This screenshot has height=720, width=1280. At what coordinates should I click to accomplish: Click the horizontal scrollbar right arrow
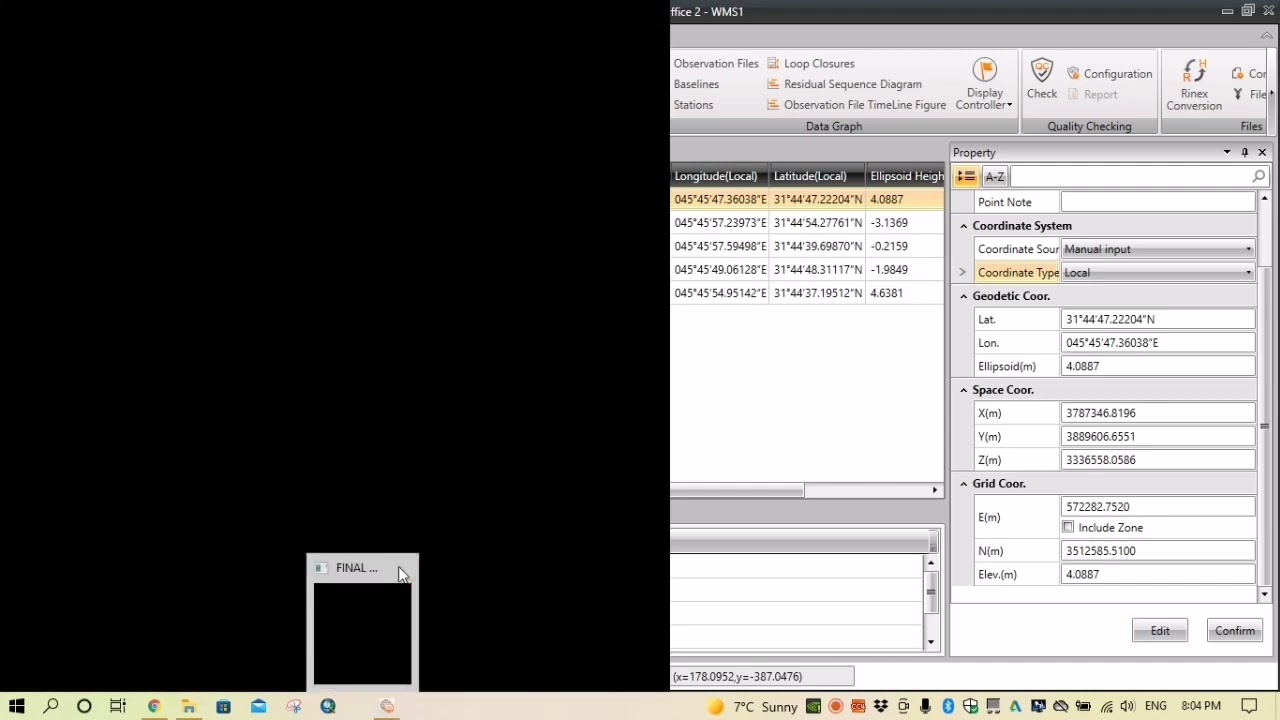point(935,490)
